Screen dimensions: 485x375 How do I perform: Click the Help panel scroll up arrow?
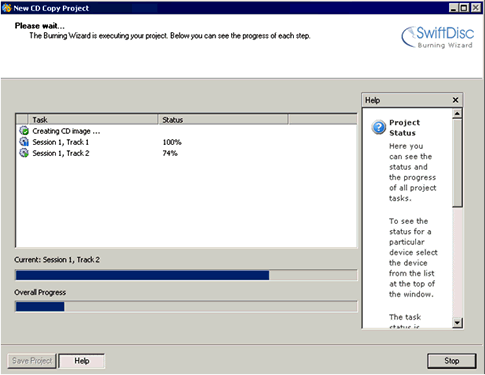457,114
